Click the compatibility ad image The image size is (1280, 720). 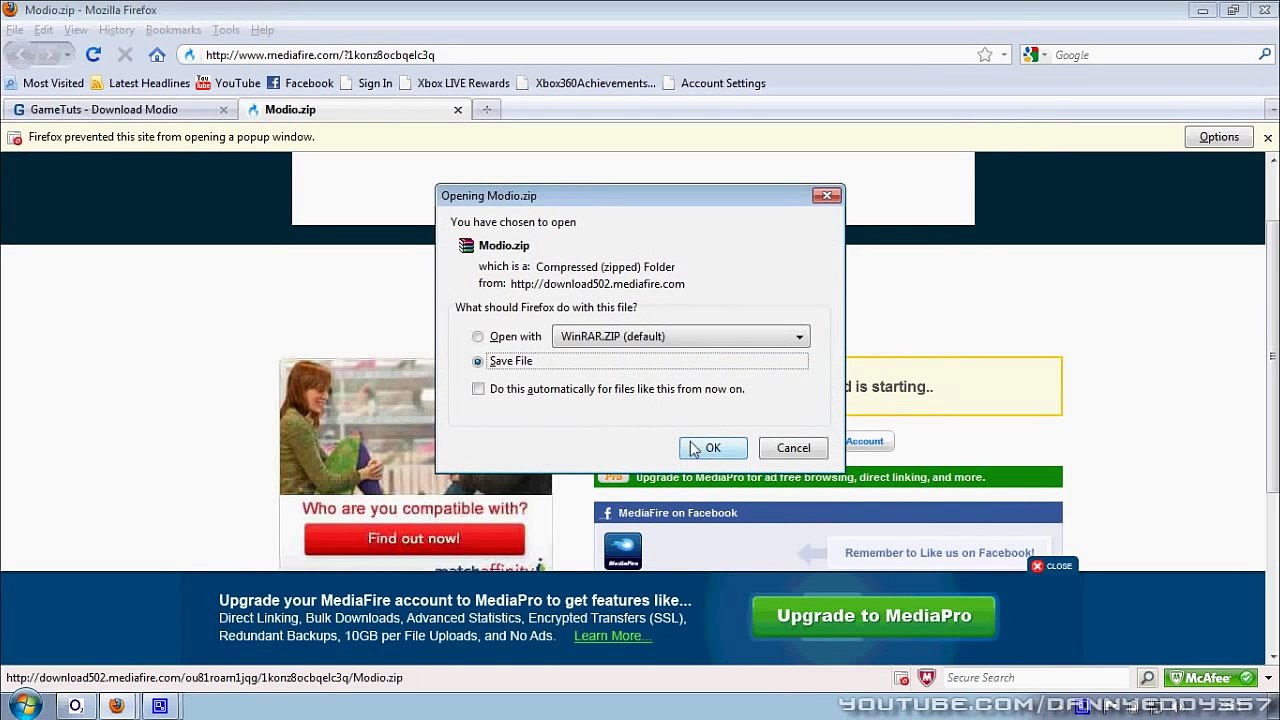pyautogui.click(x=415, y=427)
